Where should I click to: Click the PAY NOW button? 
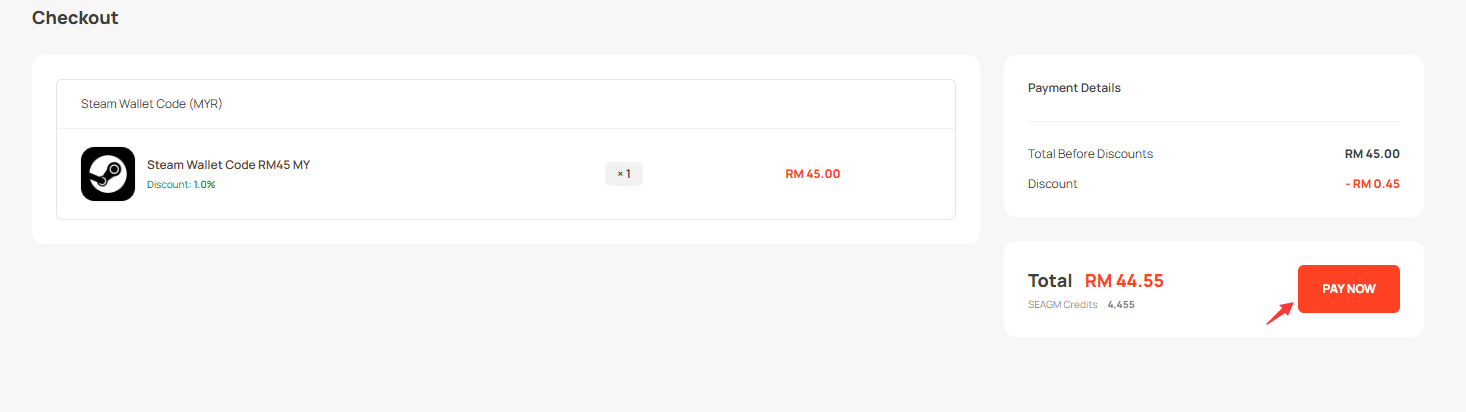coord(1348,289)
